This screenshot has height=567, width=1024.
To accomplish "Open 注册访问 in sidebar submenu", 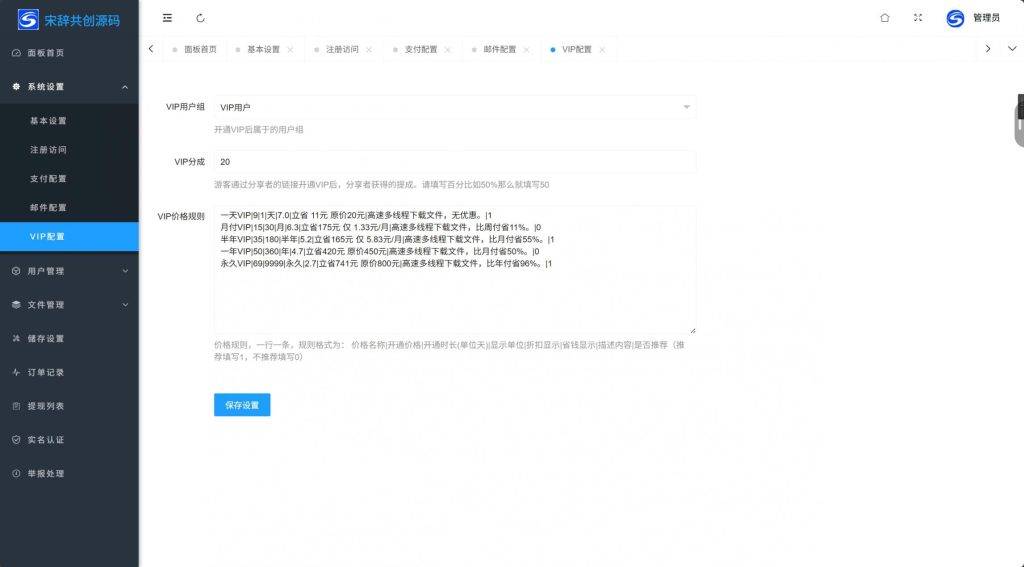I will point(69,150).
